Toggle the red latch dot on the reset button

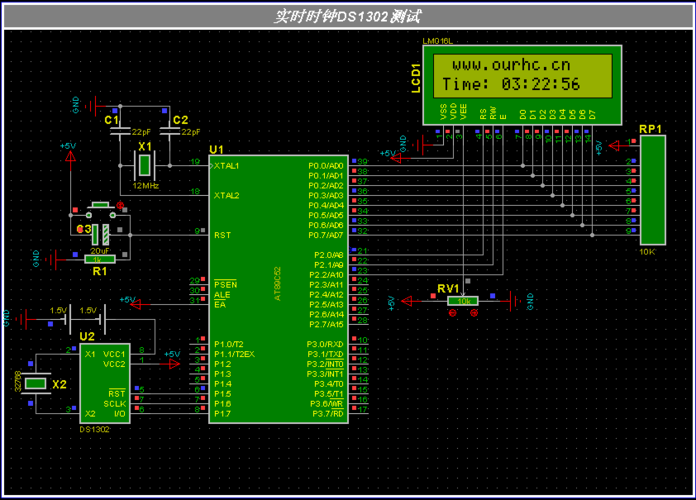coord(119,205)
